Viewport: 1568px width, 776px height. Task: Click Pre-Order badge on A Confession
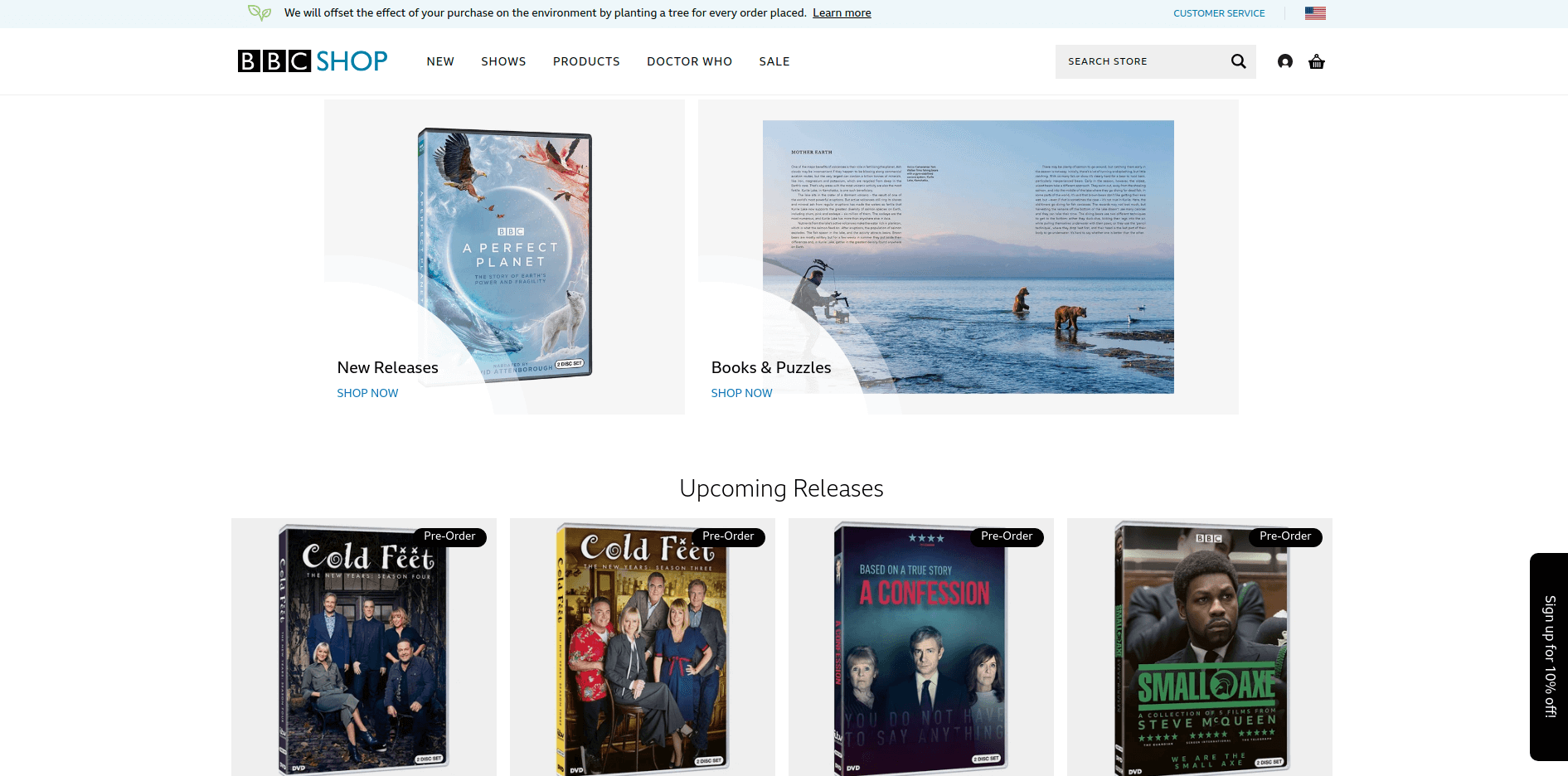1007,536
